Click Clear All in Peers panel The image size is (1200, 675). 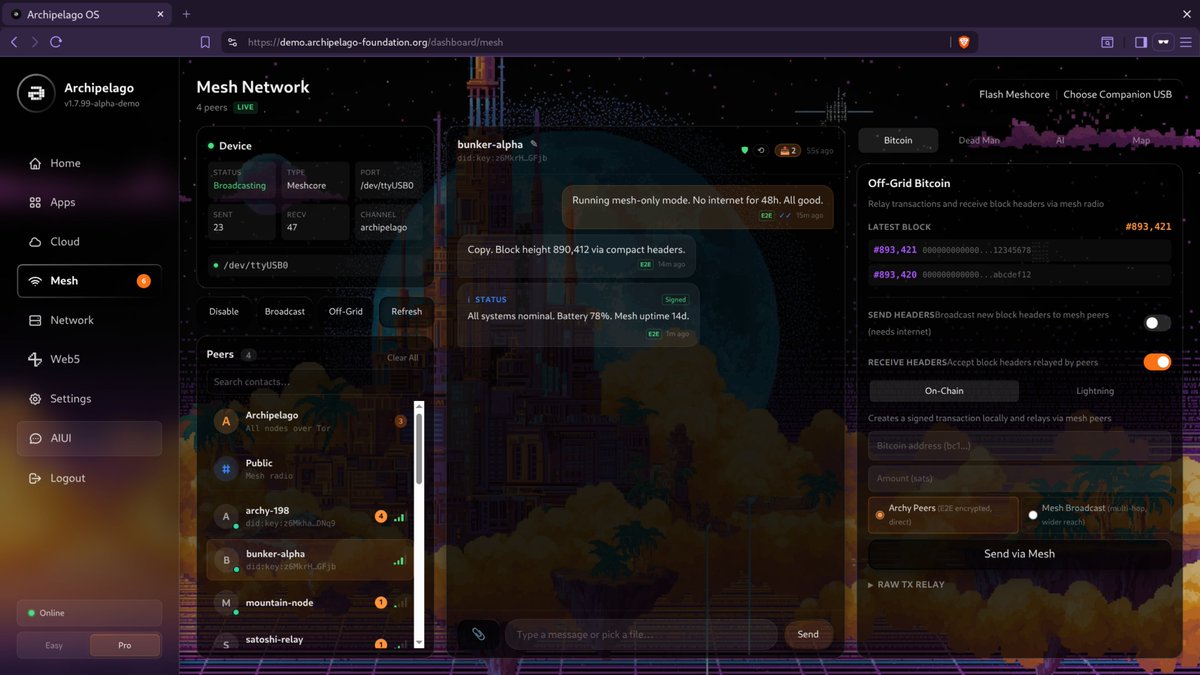(x=403, y=357)
